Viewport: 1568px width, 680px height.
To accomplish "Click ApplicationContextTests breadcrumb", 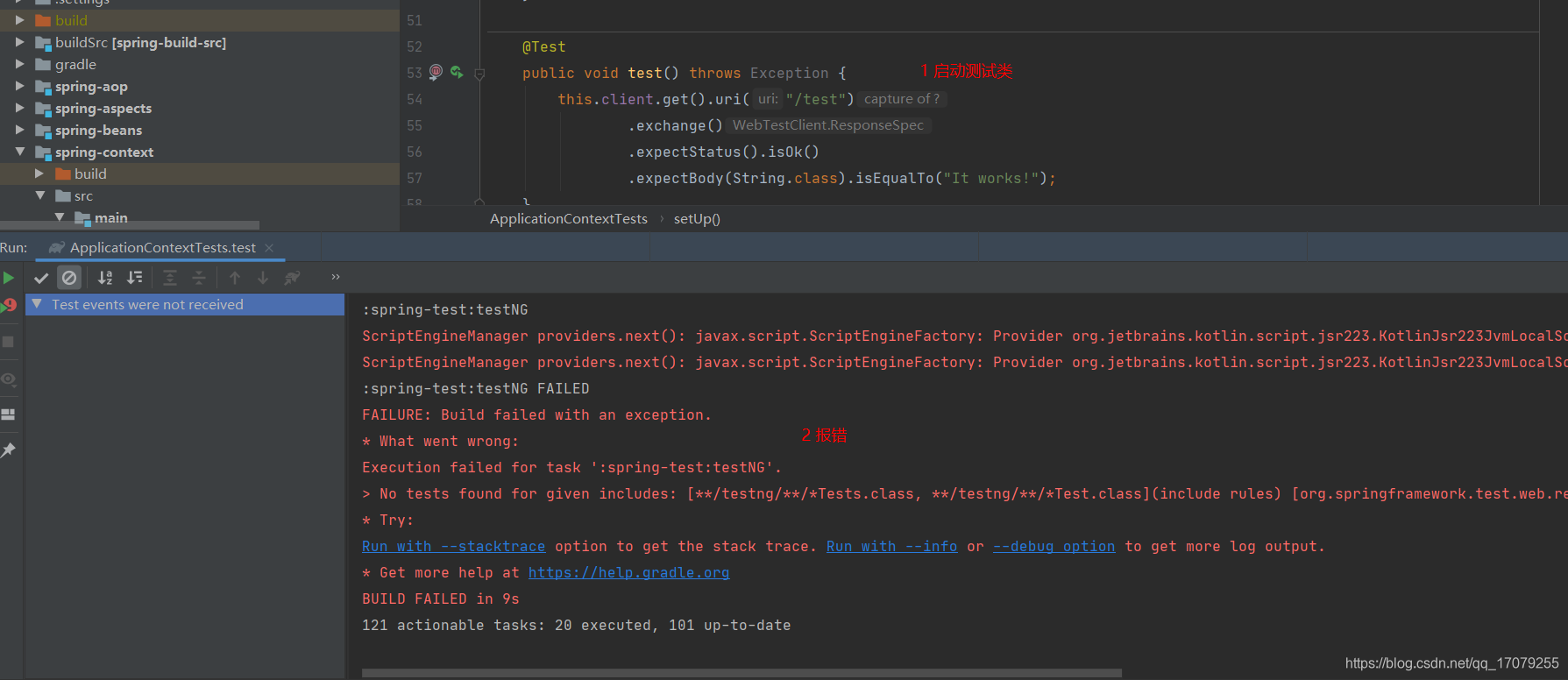I will pos(569,219).
